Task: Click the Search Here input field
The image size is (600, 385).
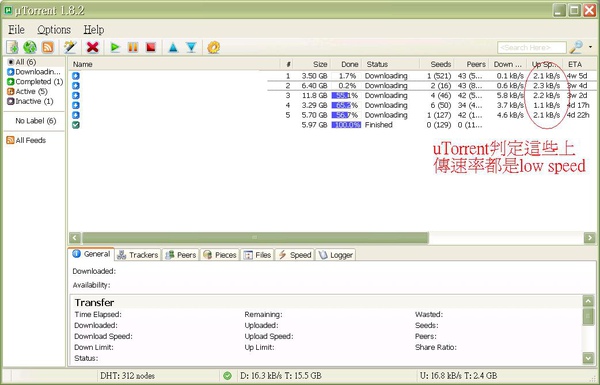Action: click(x=532, y=47)
